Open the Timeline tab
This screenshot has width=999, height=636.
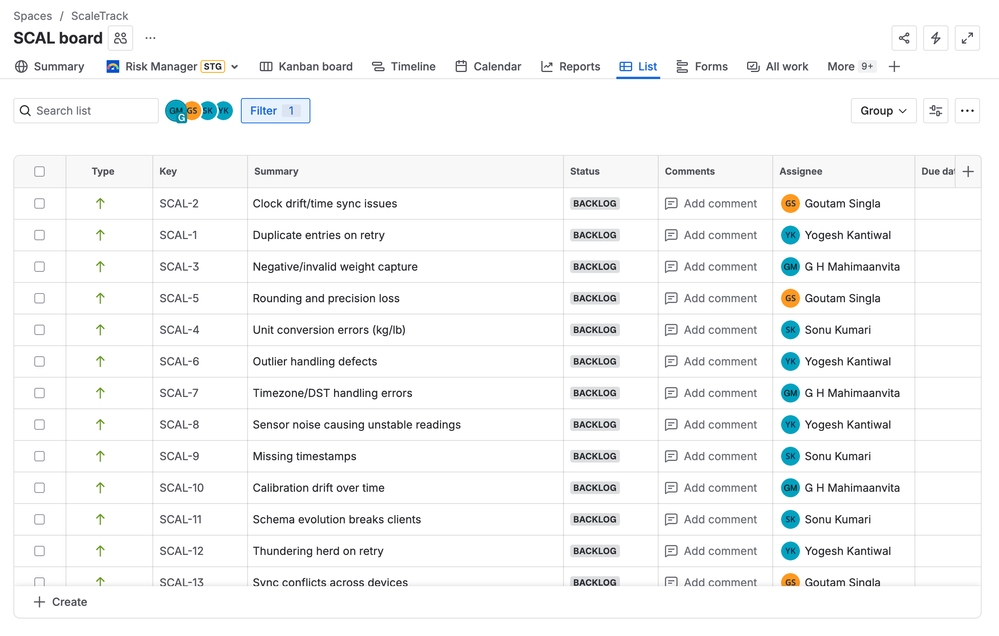(x=404, y=67)
